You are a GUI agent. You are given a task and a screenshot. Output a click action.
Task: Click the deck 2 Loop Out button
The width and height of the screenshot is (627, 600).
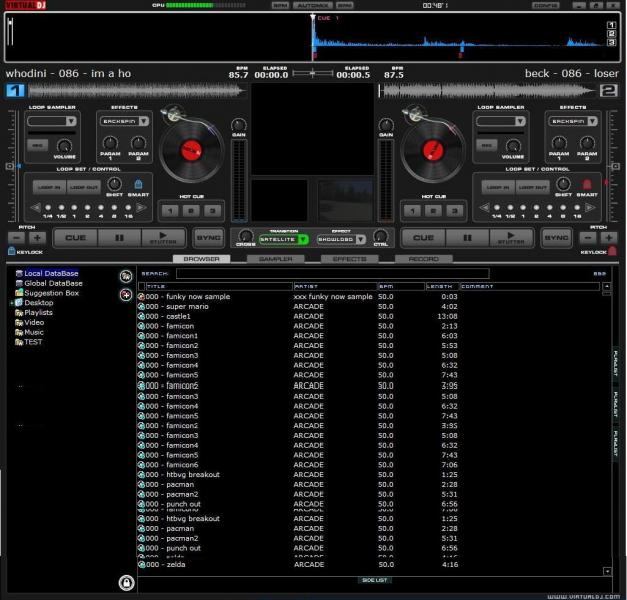[x=532, y=187]
